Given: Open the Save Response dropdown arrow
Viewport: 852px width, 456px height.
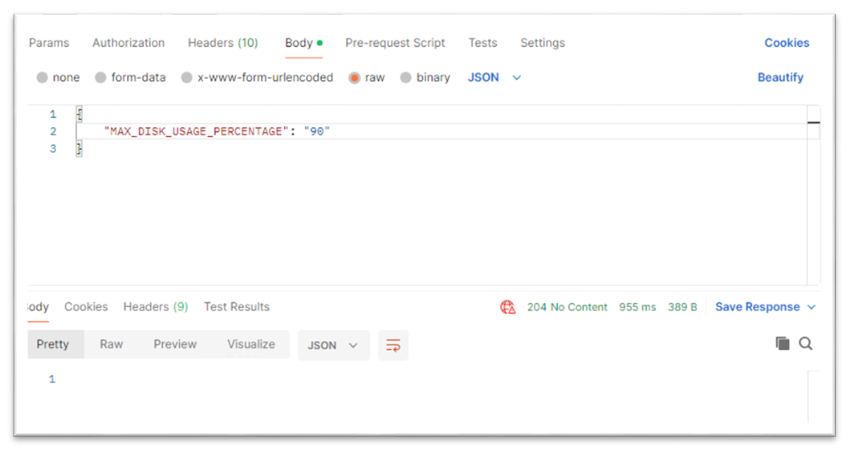Looking at the screenshot, I should pos(811,307).
